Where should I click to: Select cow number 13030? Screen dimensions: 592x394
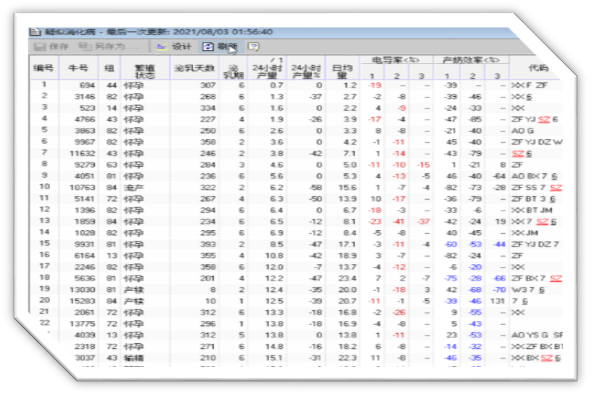pos(82,289)
